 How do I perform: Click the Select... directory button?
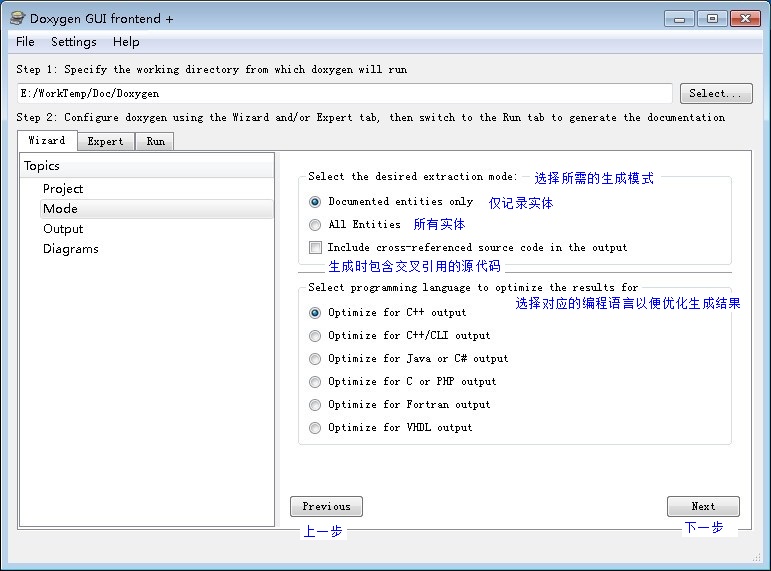pyautogui.click(x=716, y=93)
